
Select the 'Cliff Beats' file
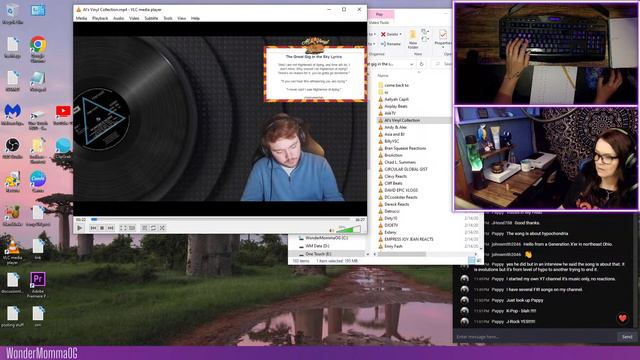coord(390,183)
